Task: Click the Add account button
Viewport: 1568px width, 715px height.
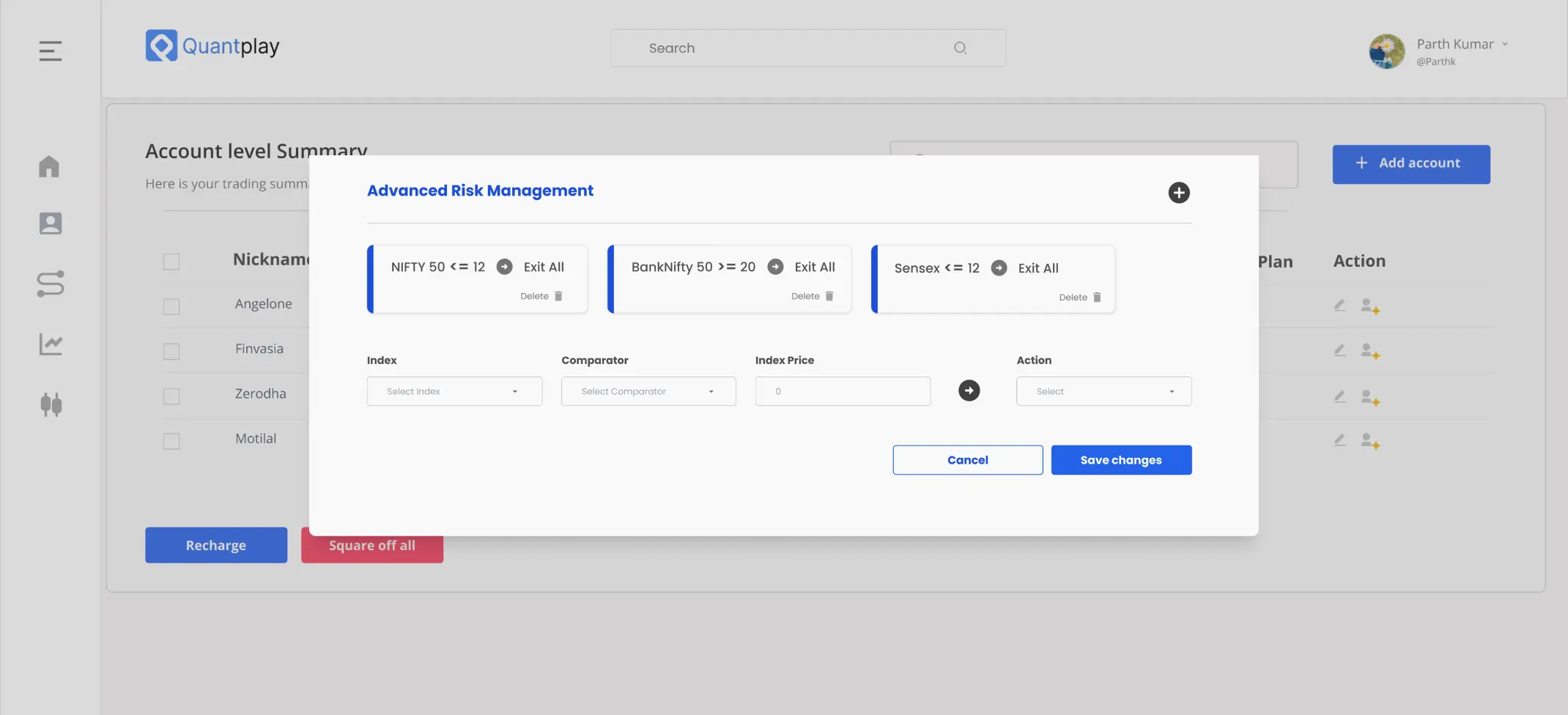Action: click(1410, 163)
